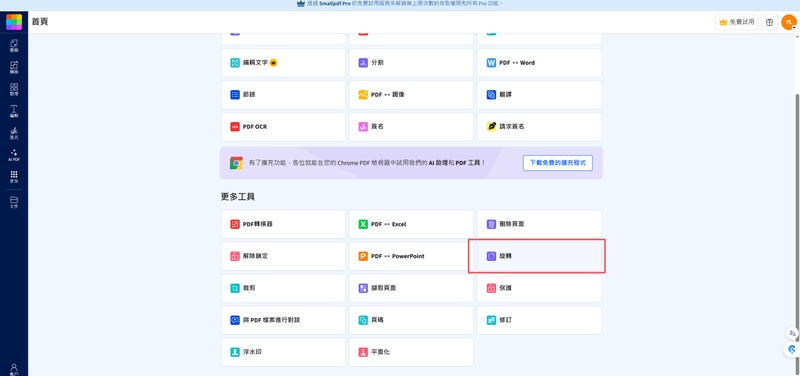Image resolution: width=800 pixels, height=376 pixels.
Task: Open the 翻譯 translate tool
Action: [x=539, y=94]
